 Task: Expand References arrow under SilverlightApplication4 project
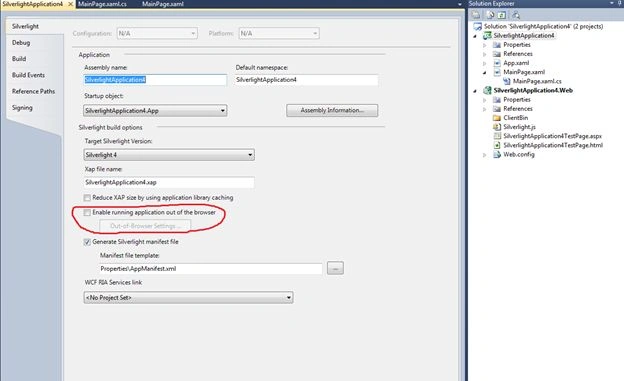point(485,54)
